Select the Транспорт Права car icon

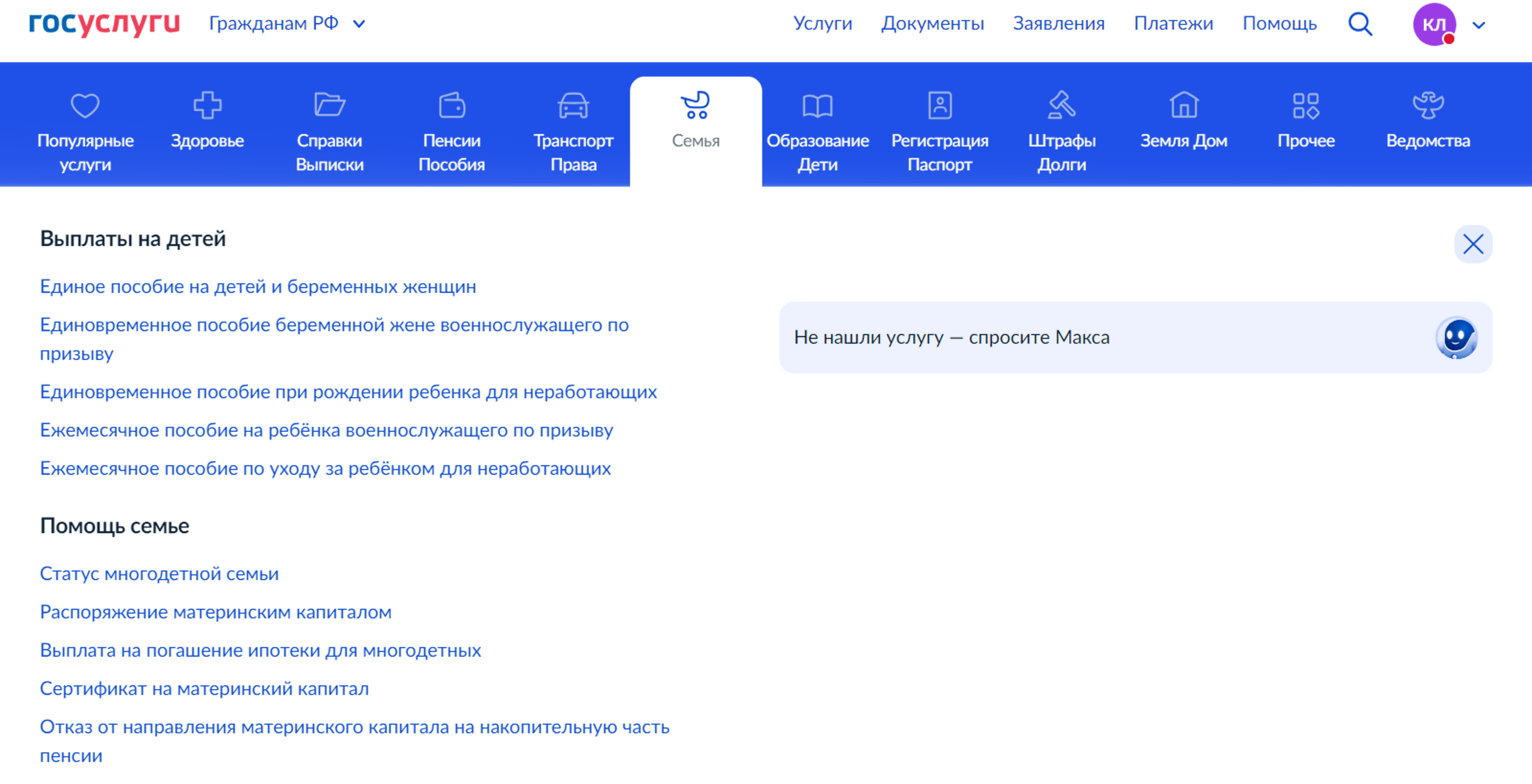coord(574,105)
